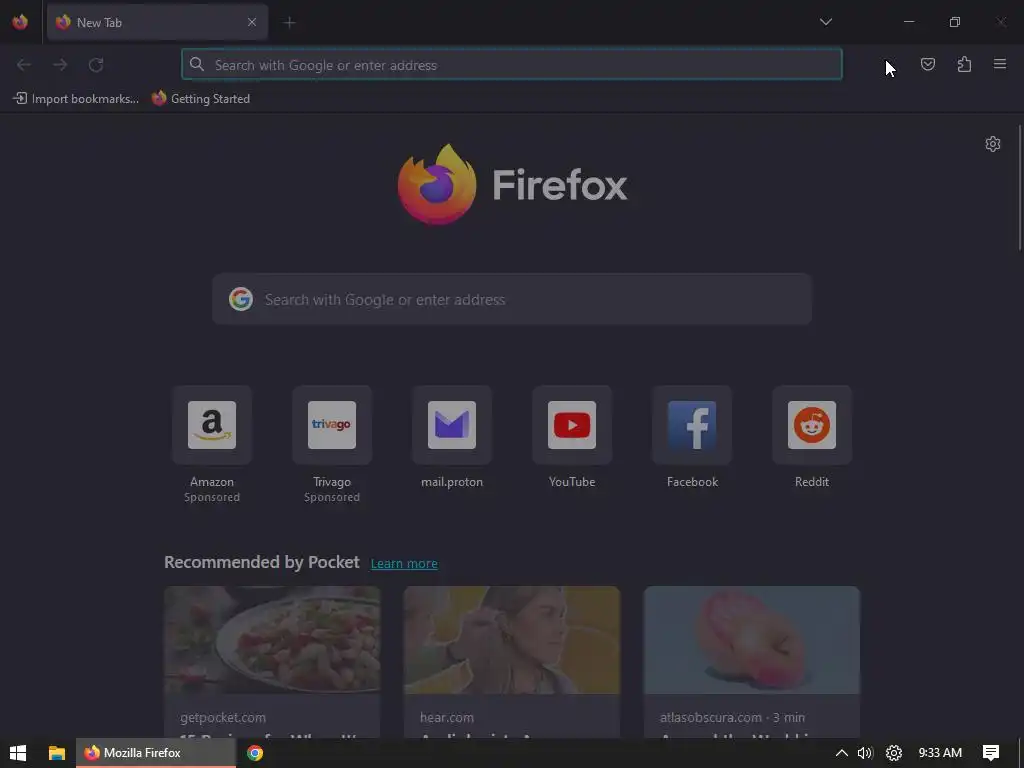Click the settings gear in system tray
This screenshot has height=768, width=1024.
pyautogui.click(x=893, y=753)
